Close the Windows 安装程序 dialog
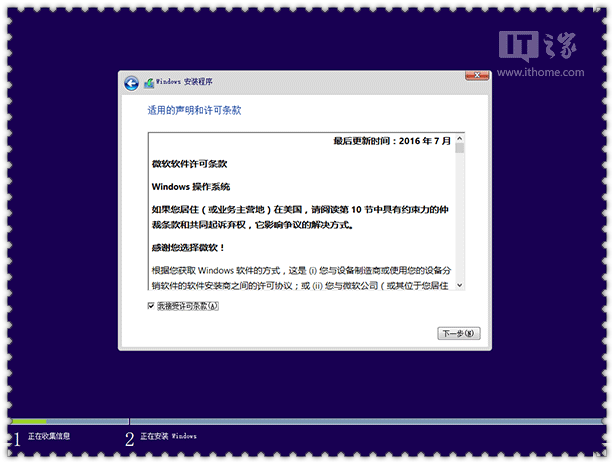 pos(477,75)
